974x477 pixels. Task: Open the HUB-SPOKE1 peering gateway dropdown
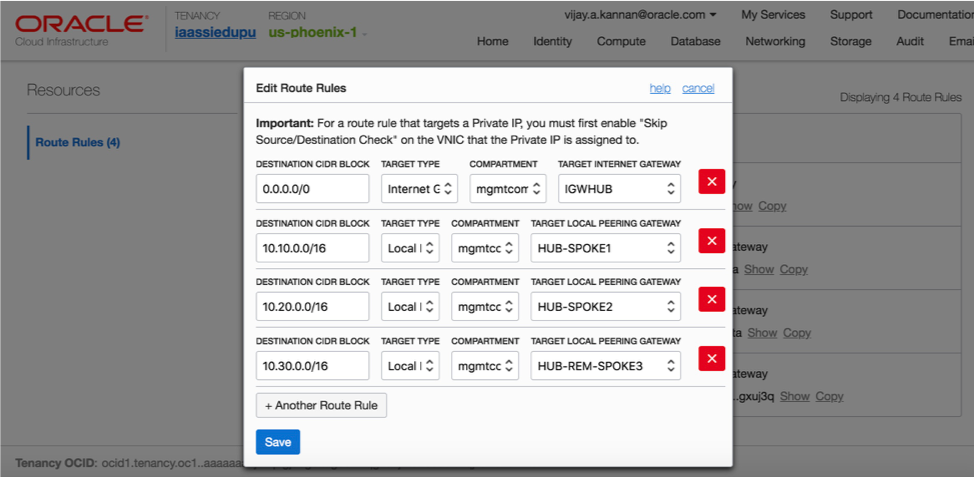coord(606,248)
